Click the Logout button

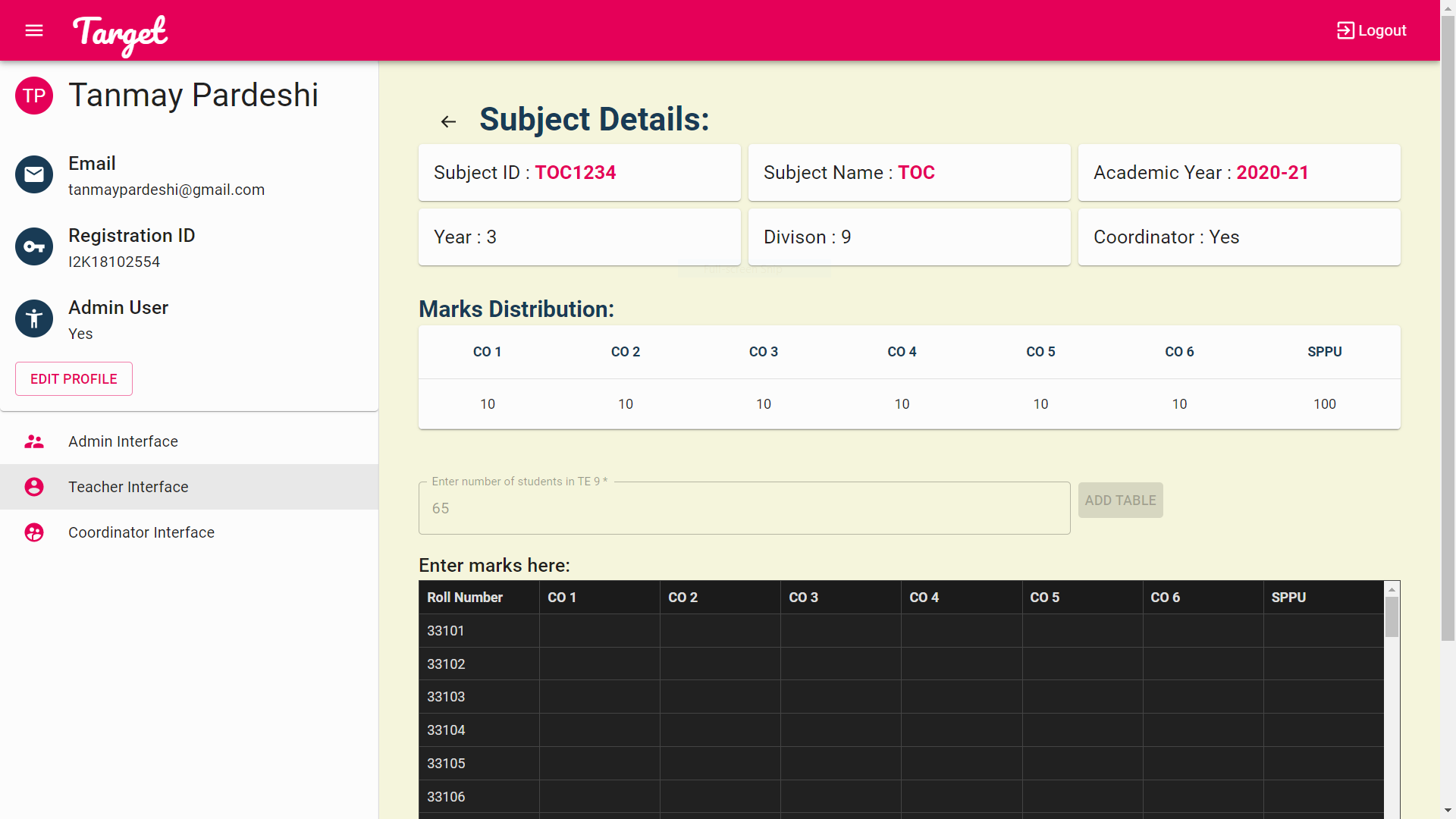pyautogui.click(x=1371, y=30)
